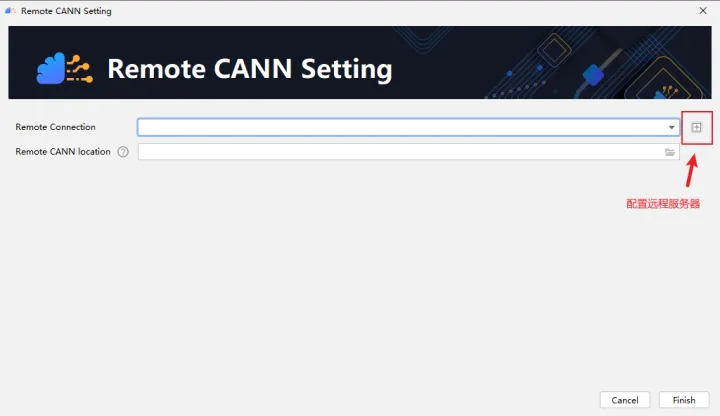Click the red Chinese annotation text

tap(663, 204)
